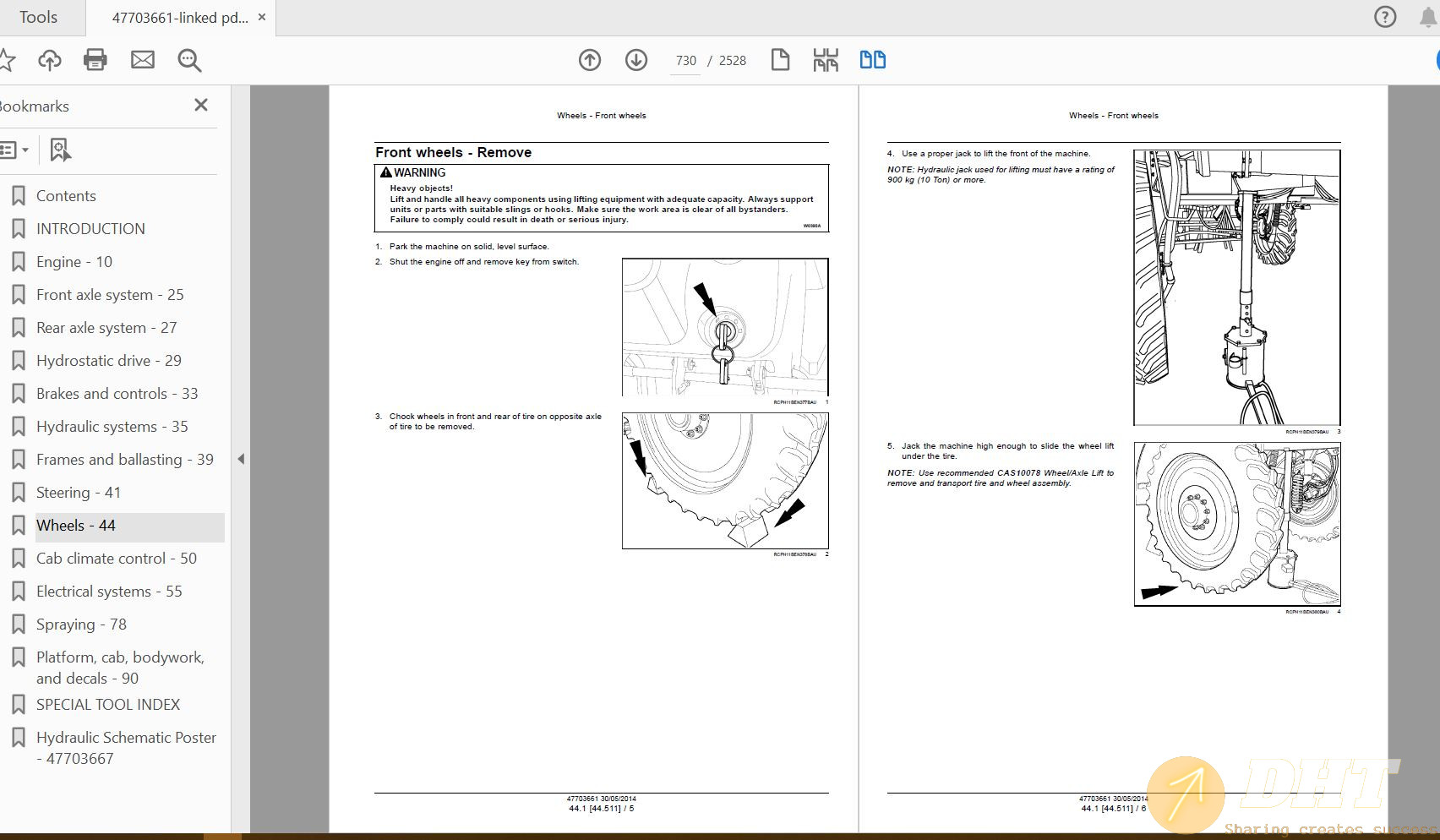
Task: Click the bookmark icon beside SPECIAL TOOL INDEX
Action: pyautogui.click(x=18, y=705)
